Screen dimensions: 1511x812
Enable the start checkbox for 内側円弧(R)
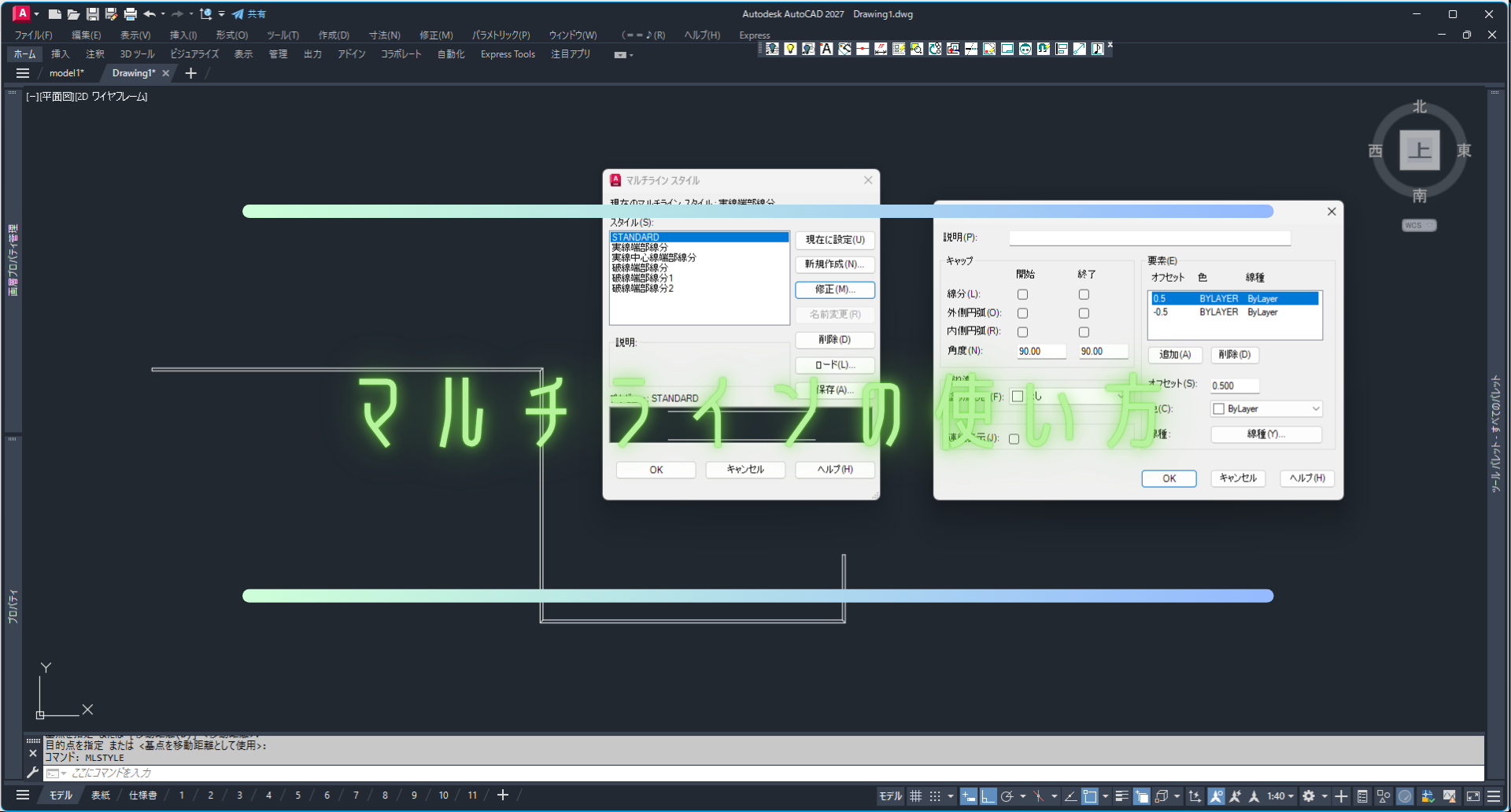[x=1022, y=332]
